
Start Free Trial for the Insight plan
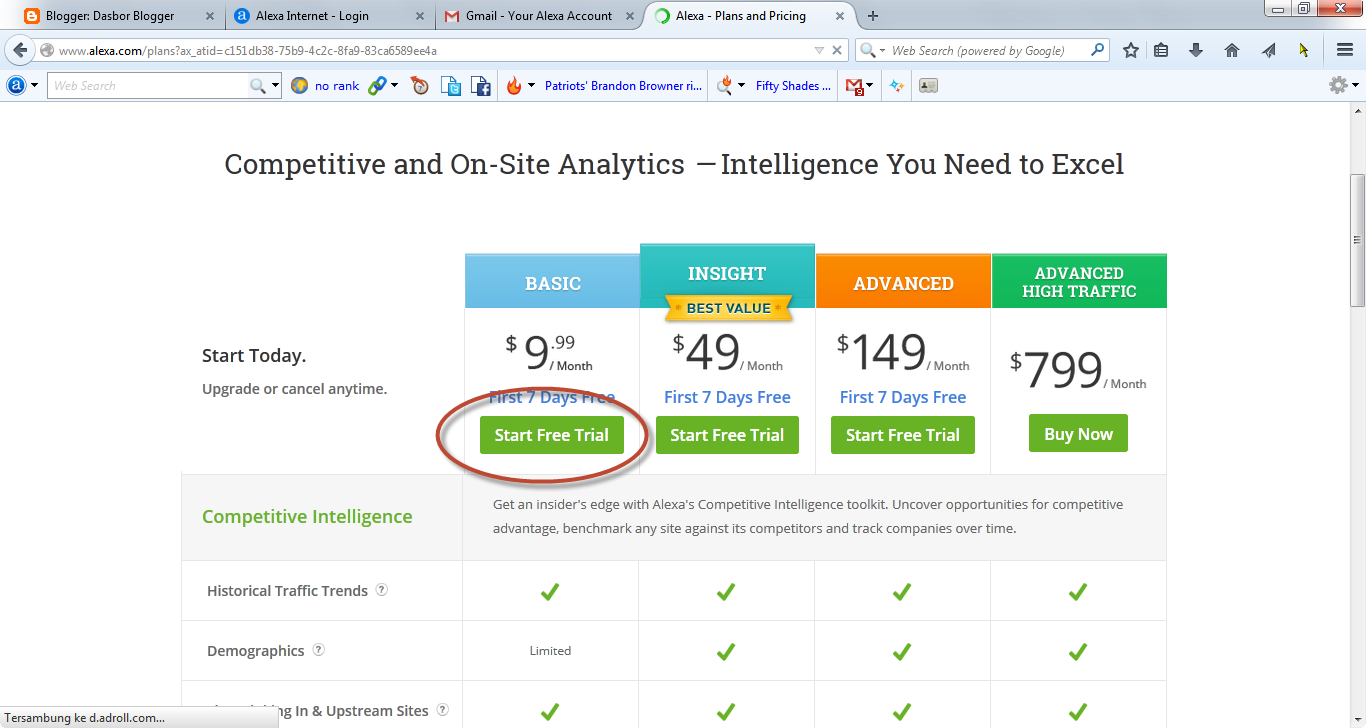coord(727,435)
